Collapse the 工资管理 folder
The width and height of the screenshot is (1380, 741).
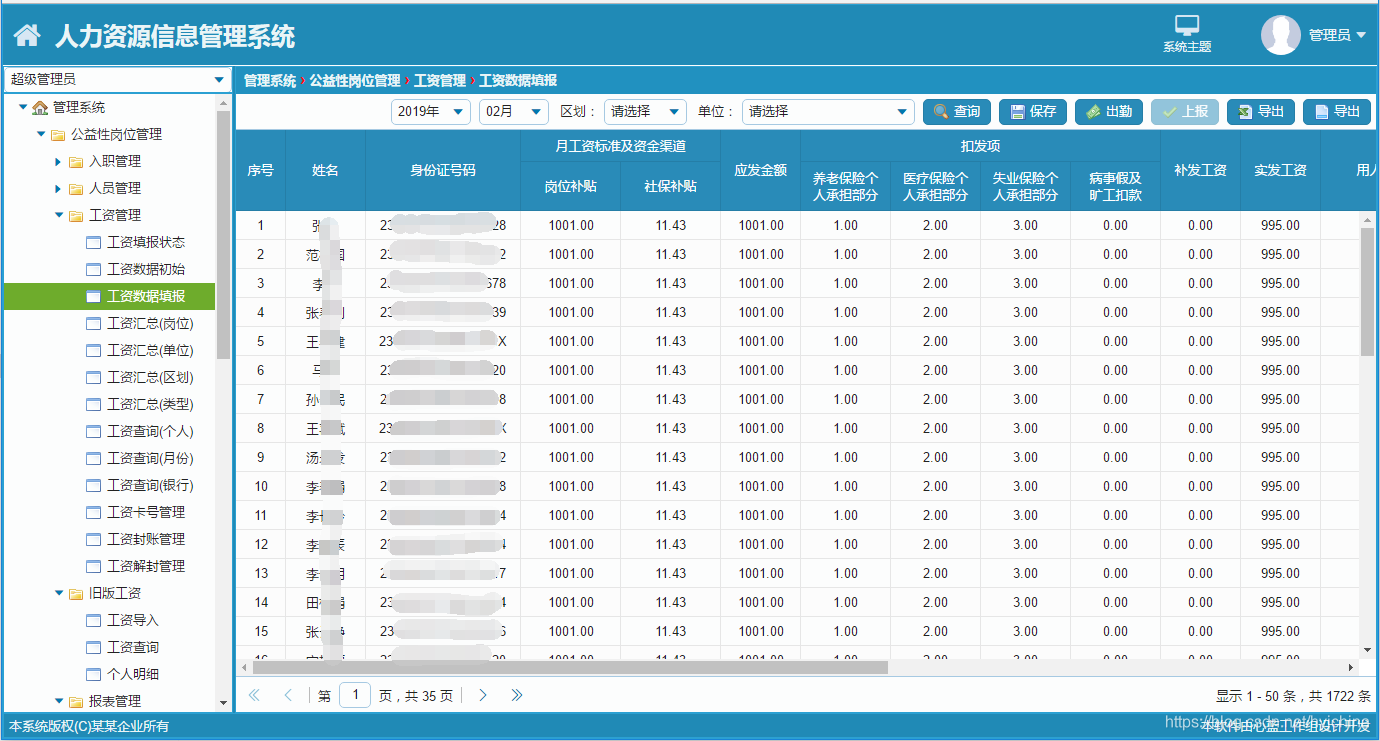click(59, 215)
